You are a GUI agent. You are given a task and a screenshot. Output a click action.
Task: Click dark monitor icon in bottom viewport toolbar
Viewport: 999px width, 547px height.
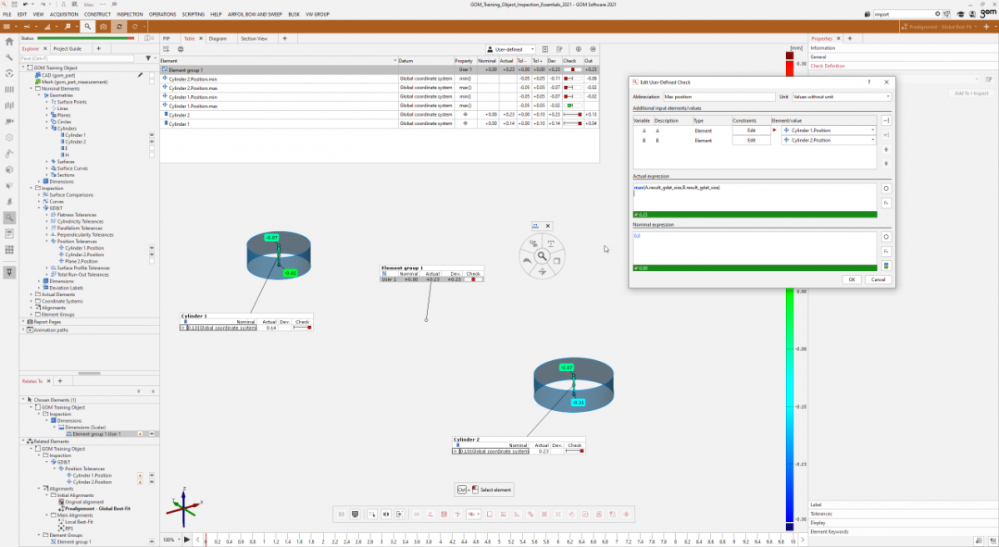(x=355, y=514)
